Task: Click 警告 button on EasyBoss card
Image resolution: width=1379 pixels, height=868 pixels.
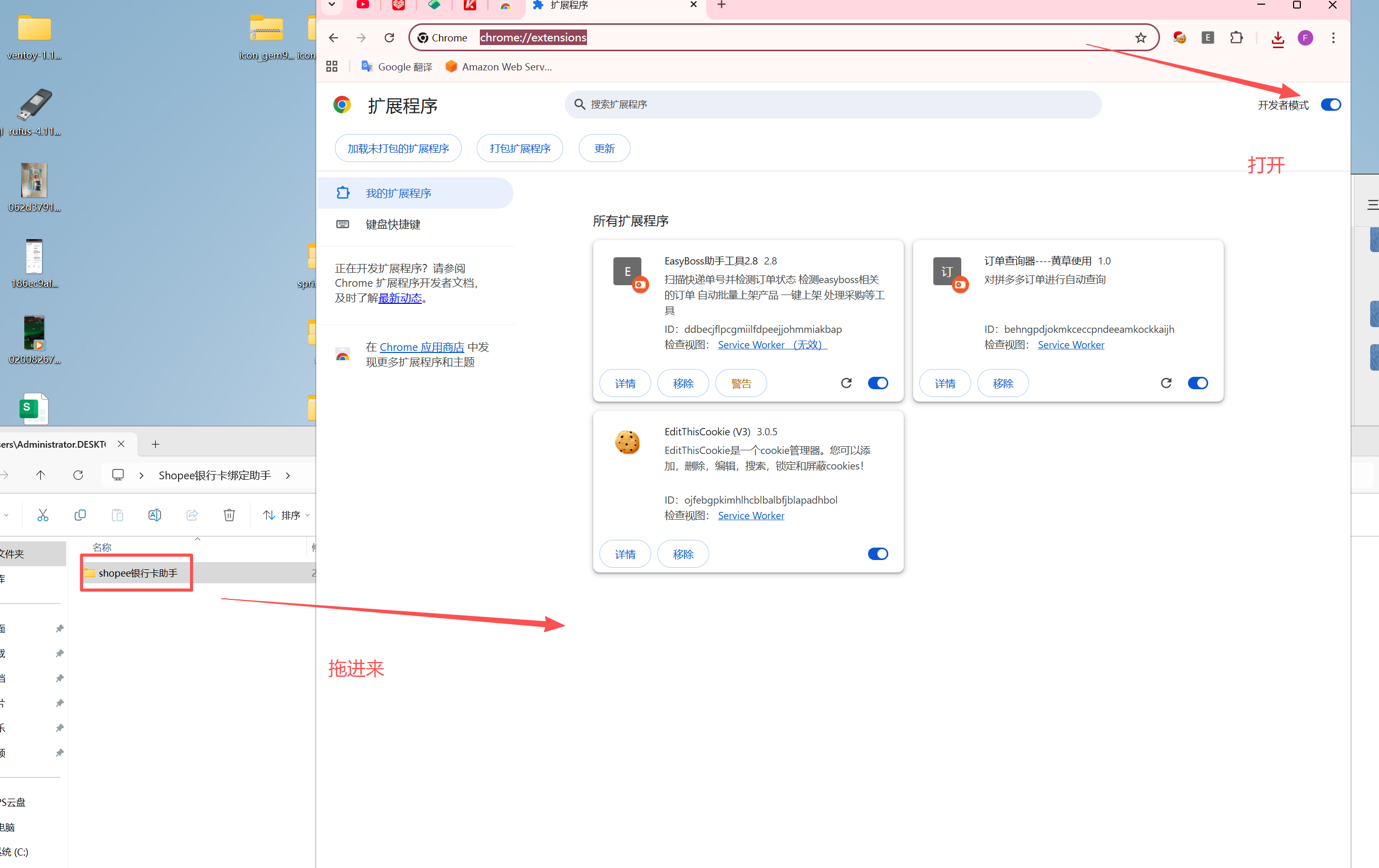Action: click(x=740, y=383)
